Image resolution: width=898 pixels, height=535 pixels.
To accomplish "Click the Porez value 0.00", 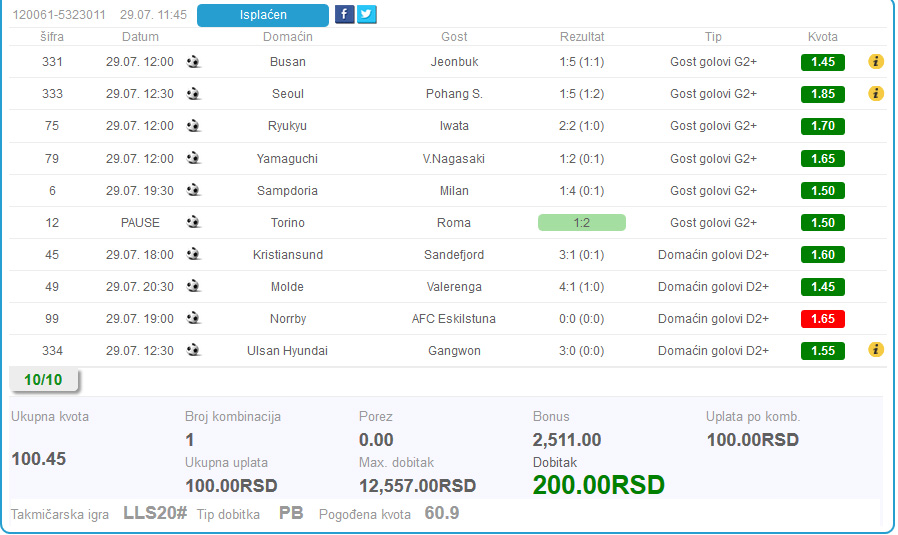I will pos(376,440).
